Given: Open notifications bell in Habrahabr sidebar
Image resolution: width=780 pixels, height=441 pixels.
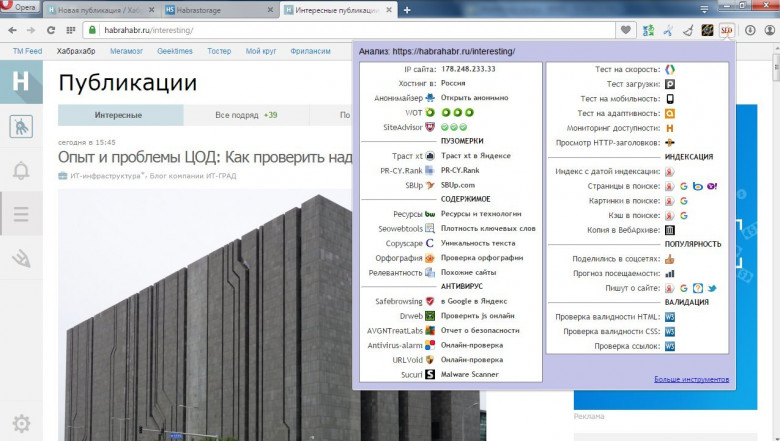Looking at the screenshot, I should click(21, 170).
